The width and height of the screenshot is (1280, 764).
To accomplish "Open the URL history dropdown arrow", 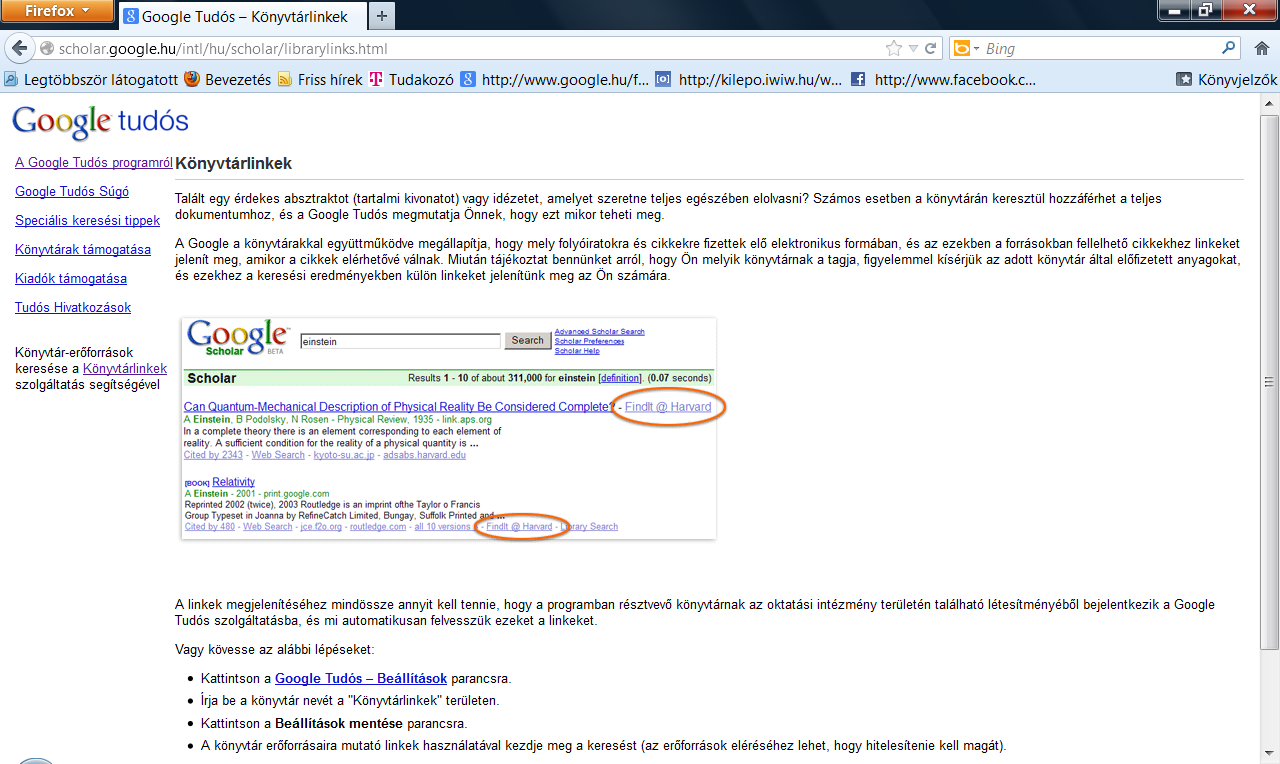I will tap(913, 48).
